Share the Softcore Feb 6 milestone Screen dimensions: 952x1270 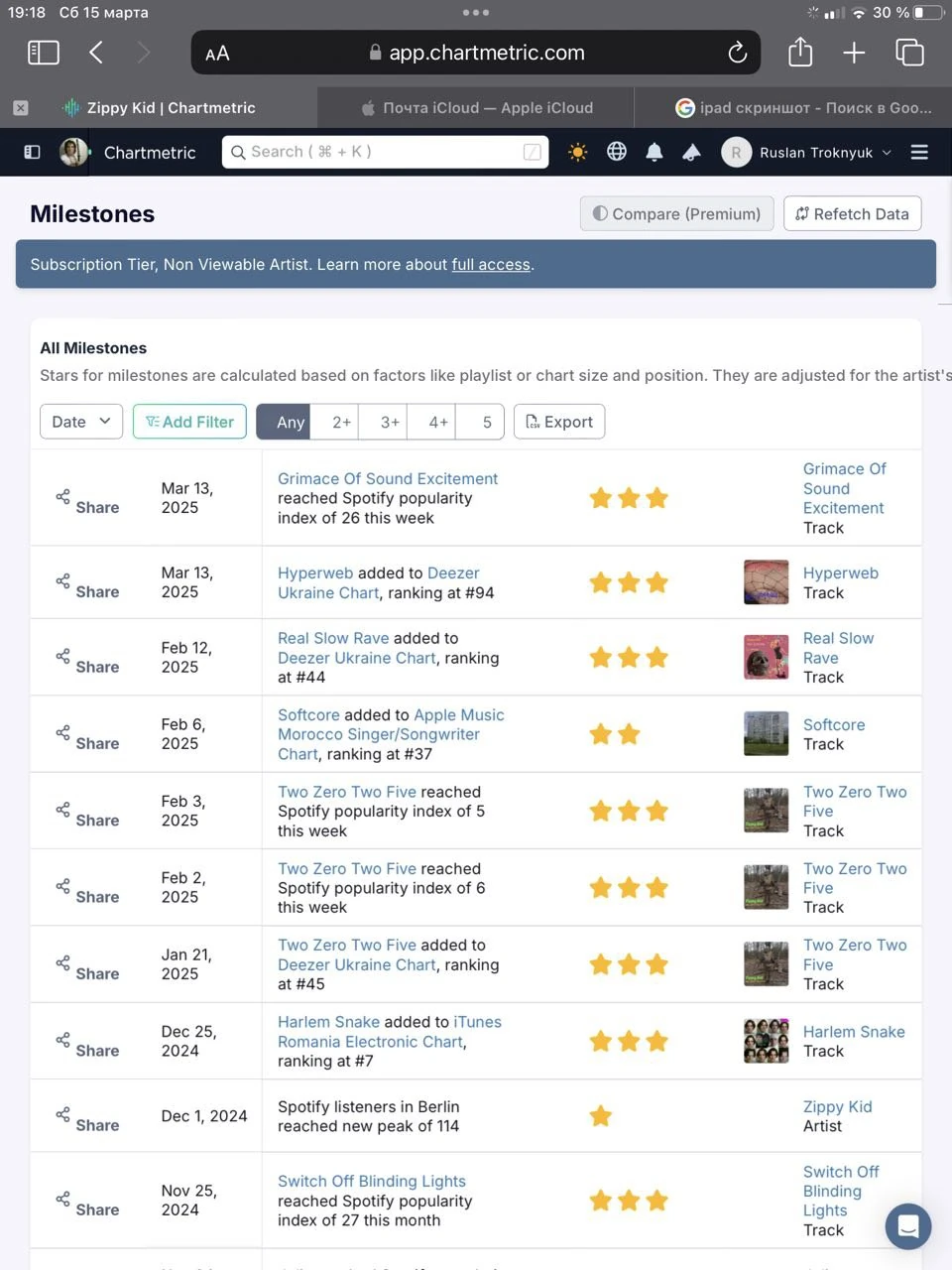87,738
